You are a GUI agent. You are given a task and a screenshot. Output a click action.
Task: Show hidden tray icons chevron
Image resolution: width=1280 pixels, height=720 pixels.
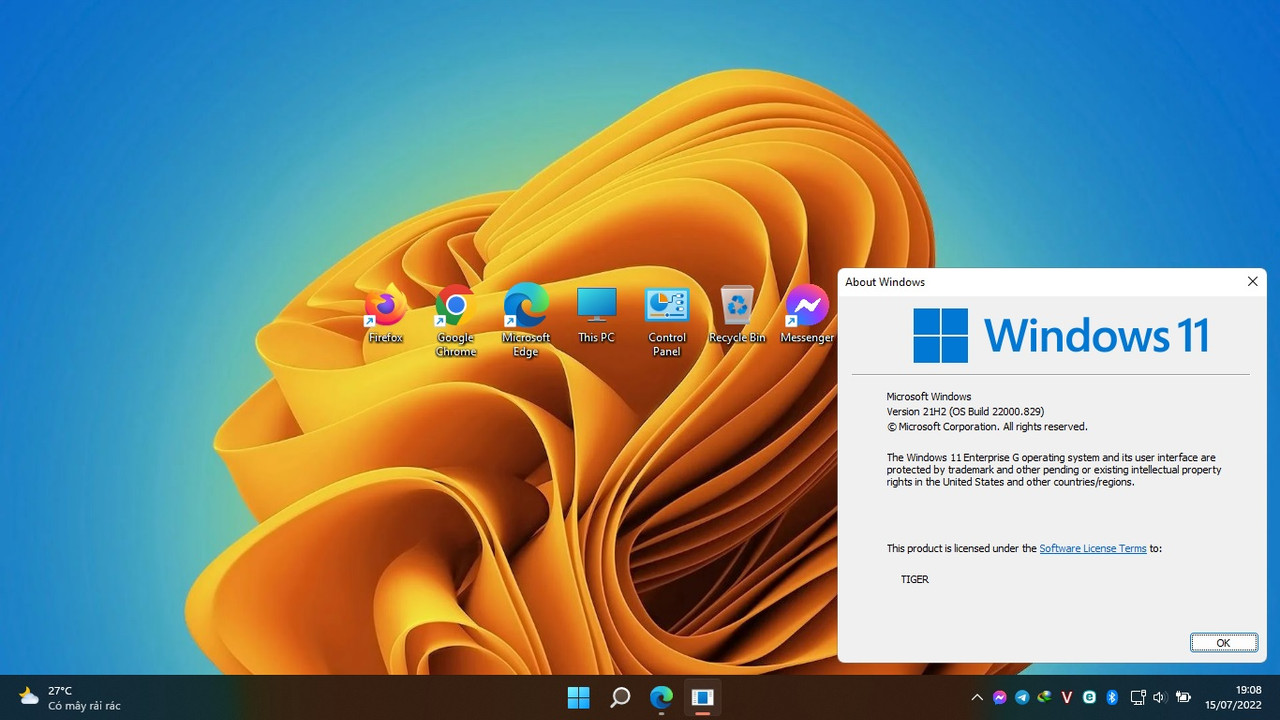point(977,697)
